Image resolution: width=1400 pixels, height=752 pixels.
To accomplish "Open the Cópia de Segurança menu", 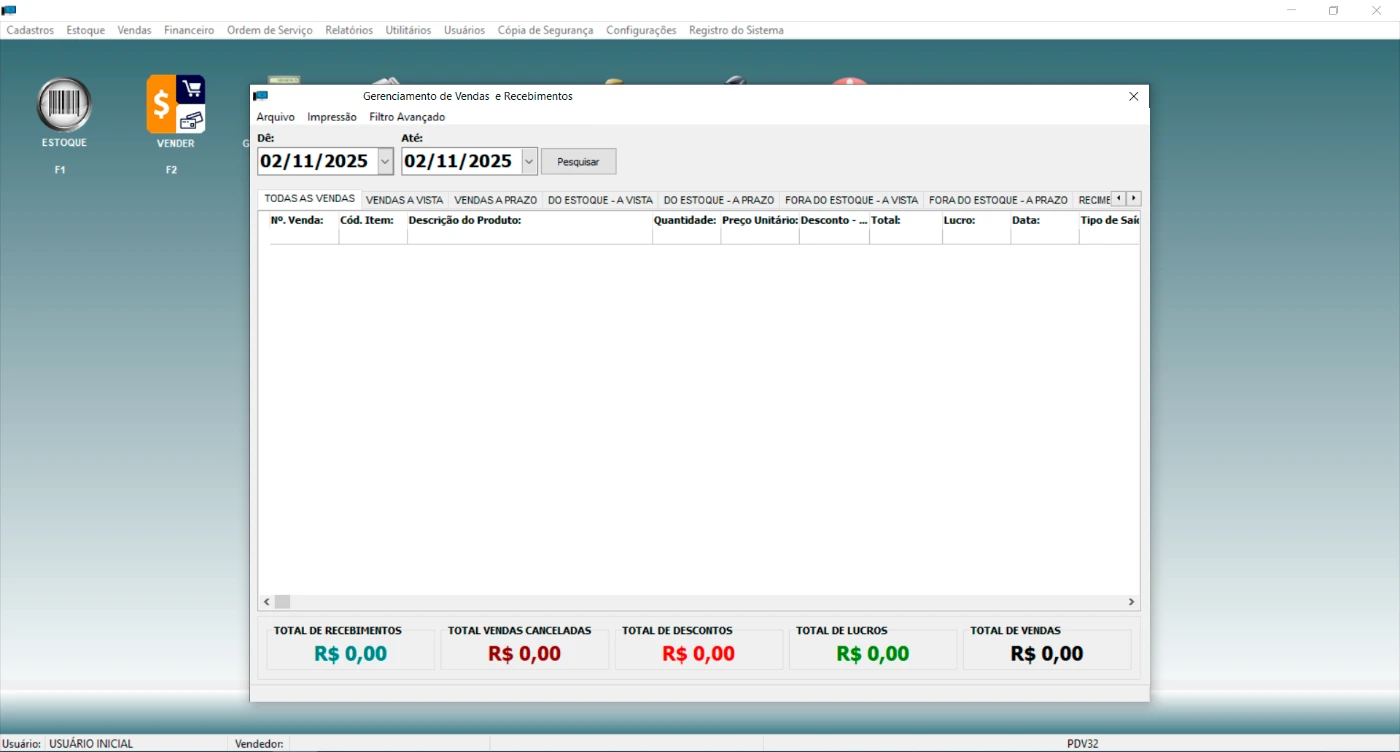I will pyautogui.click(x=545, y=30).
